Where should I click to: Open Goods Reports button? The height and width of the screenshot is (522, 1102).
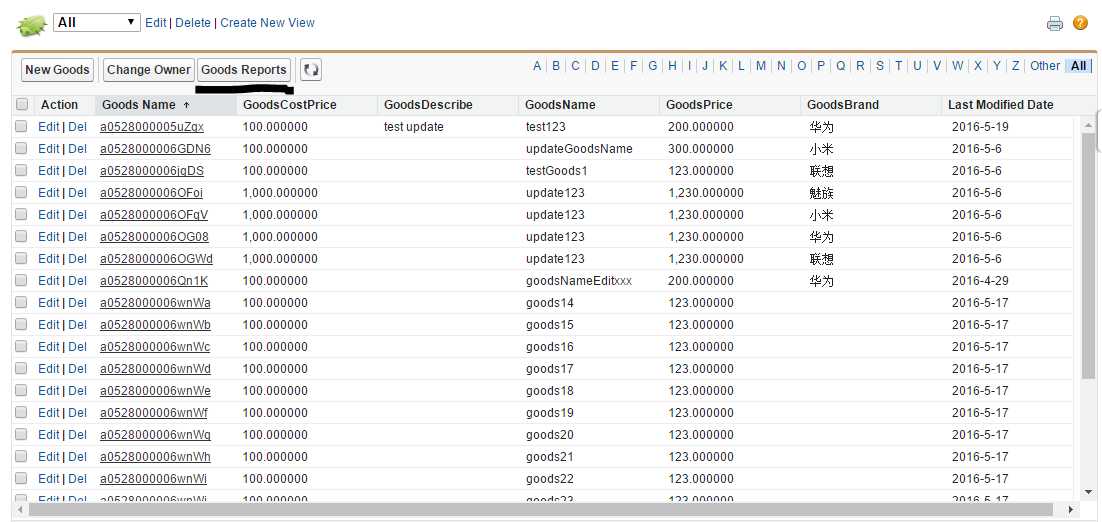[244, 70]
